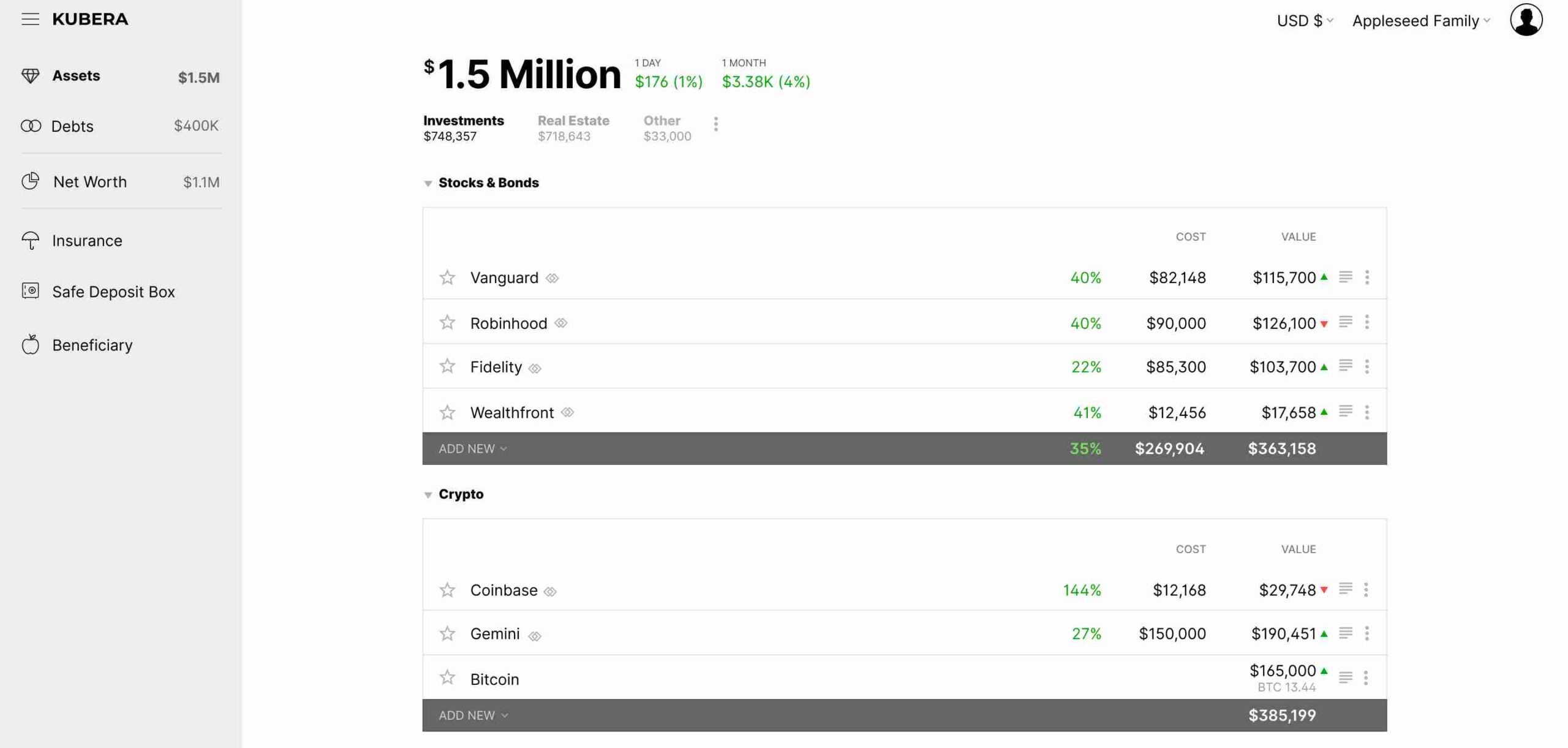Viewport: 1568px width, 748px height.
Task: Star the Bitcoin asset
Action: pyautogui.click(x=447, y=678)
